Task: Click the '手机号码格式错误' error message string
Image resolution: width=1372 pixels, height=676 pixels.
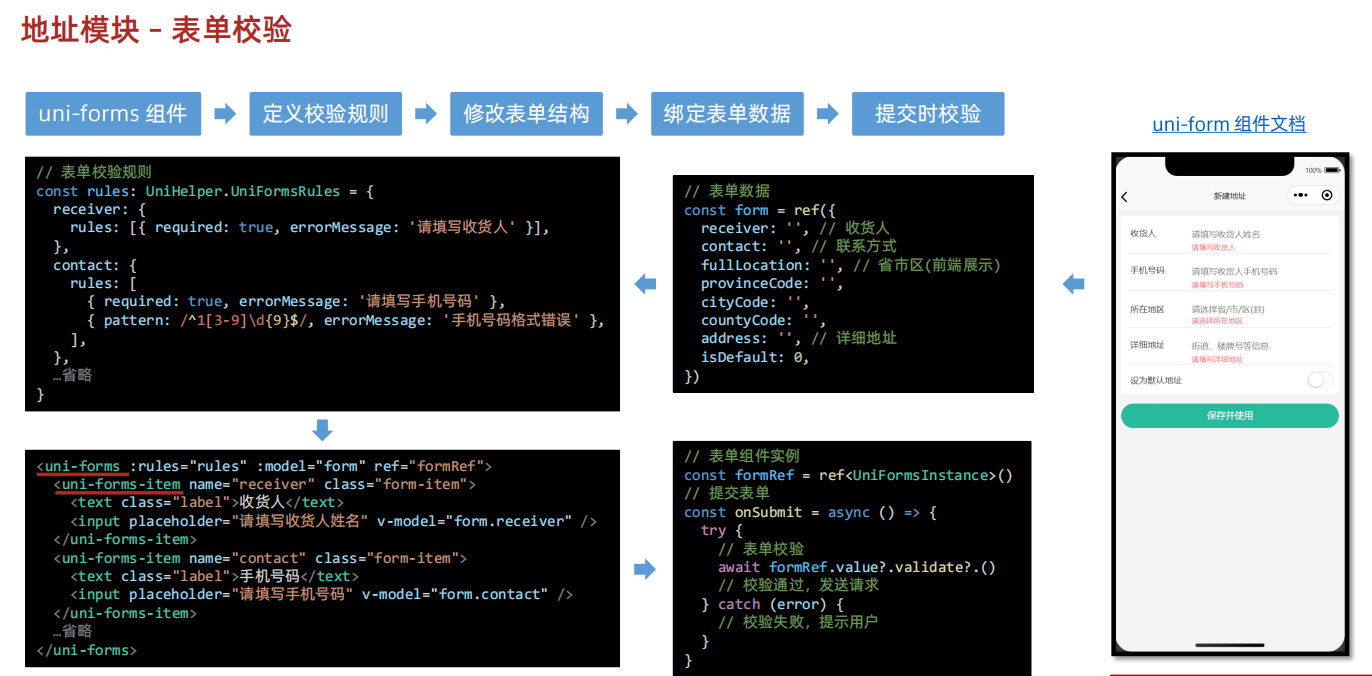Action: coord(510,320)
